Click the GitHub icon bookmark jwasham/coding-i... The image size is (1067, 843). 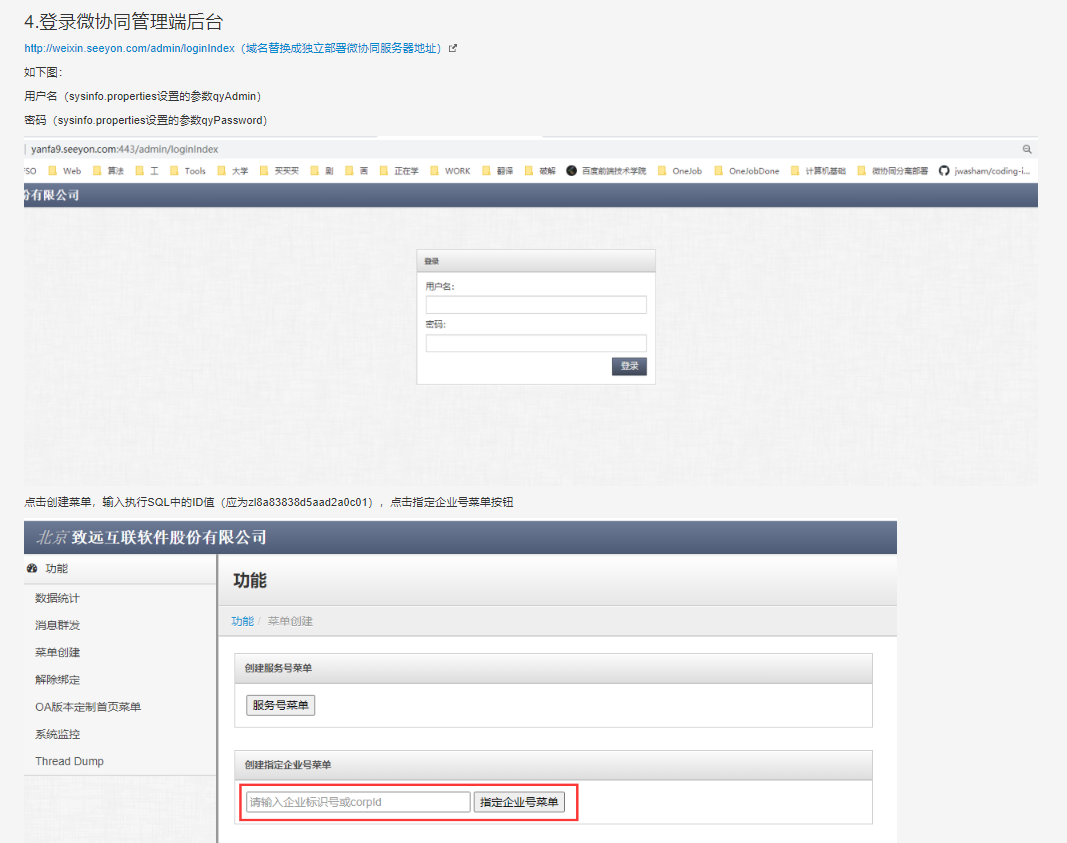click(x=944, y=171)
